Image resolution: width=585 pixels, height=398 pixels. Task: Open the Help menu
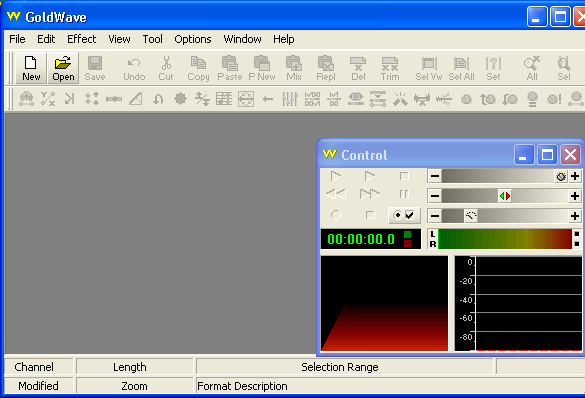click(x=284, y=39)
